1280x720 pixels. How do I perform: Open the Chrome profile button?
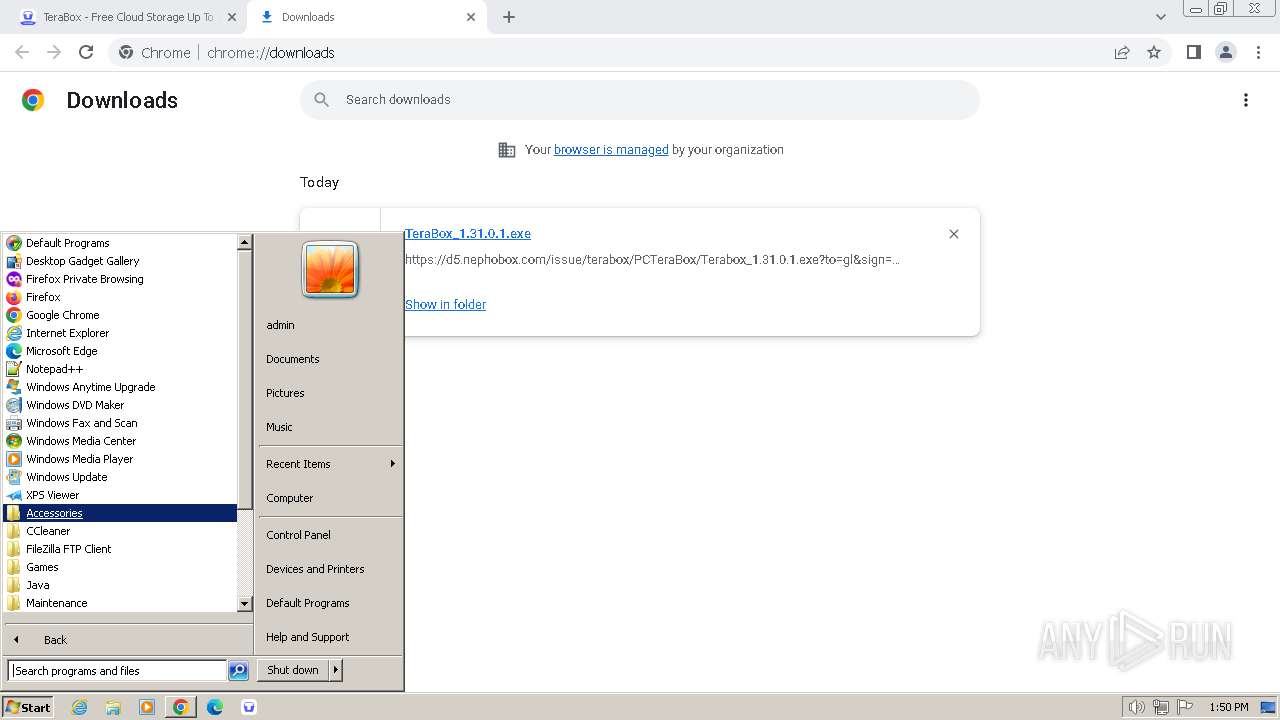(1226, 52)
